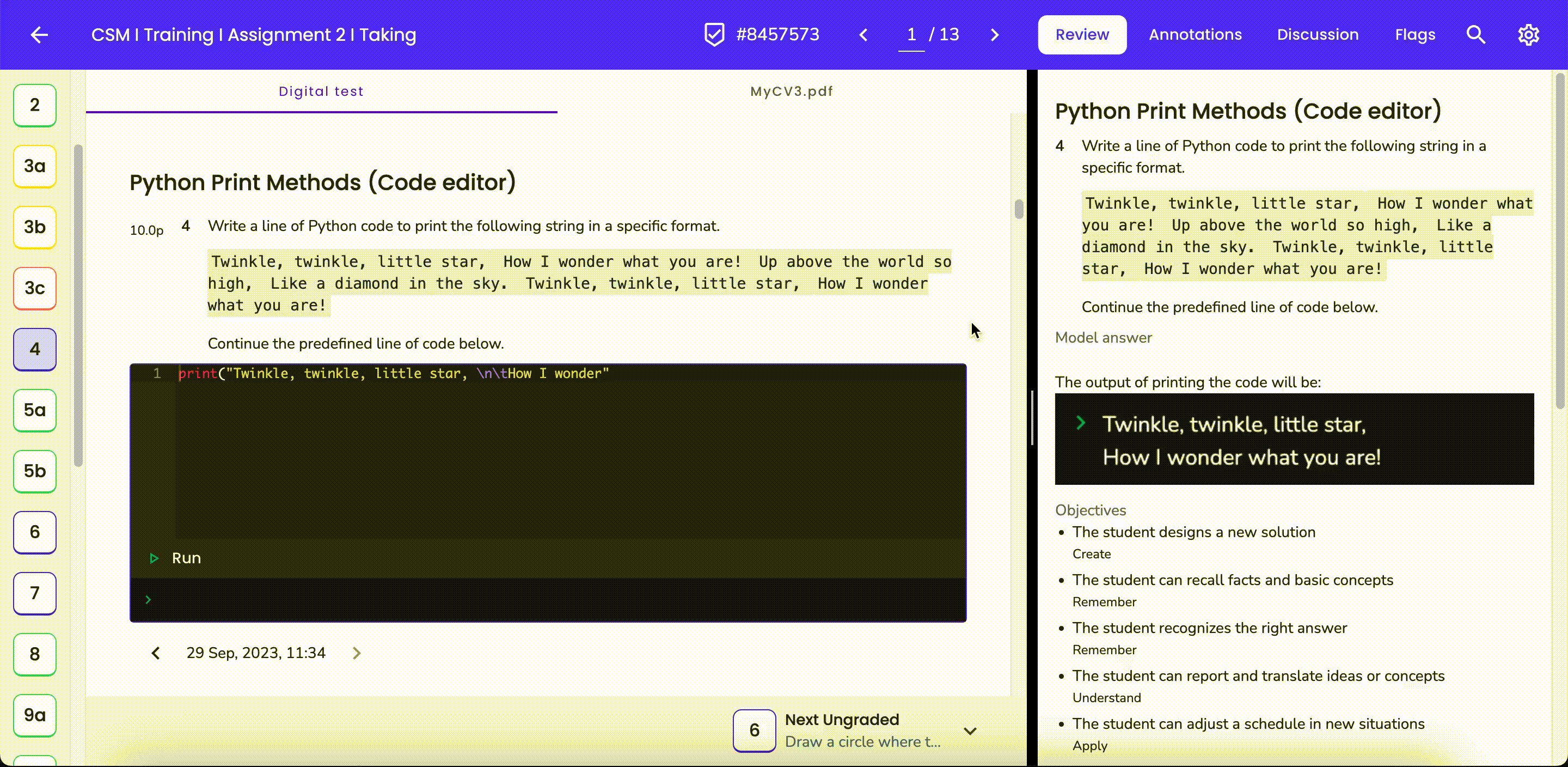The image size is (1568, 767).
Task: Go to previous student submission arrow
Action: [863, 35]
